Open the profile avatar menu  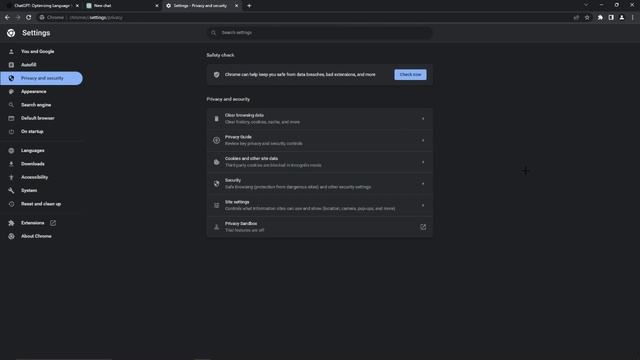coord(622,18)
